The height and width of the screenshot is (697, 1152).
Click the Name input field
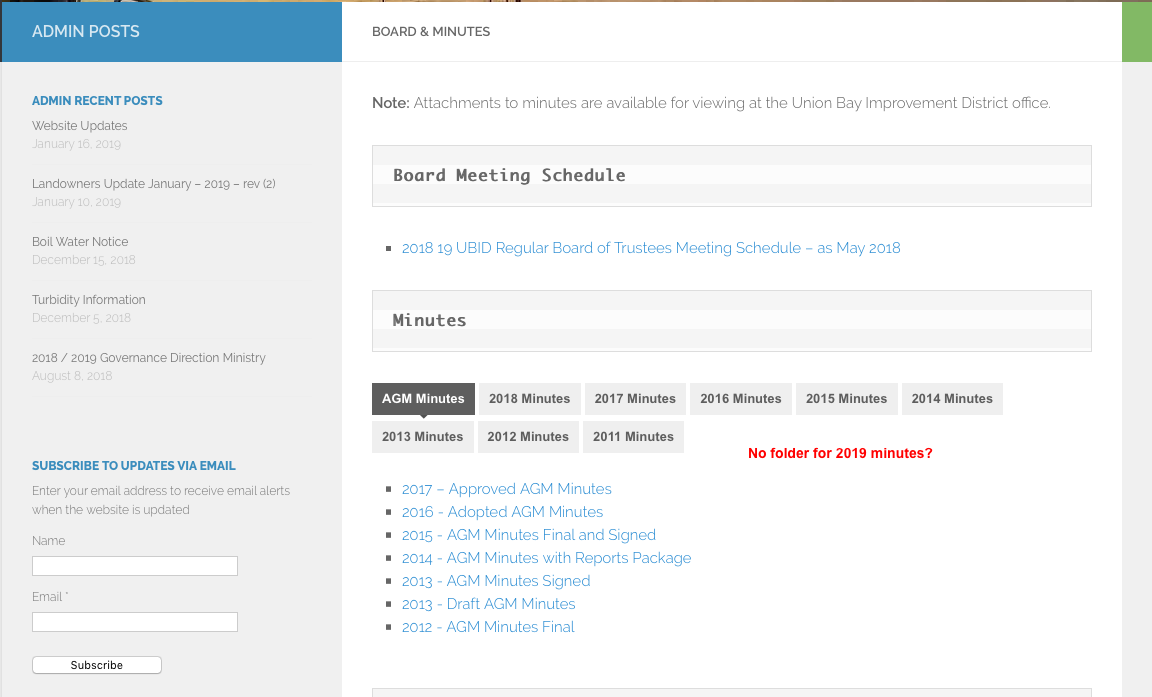pos(135,566)
